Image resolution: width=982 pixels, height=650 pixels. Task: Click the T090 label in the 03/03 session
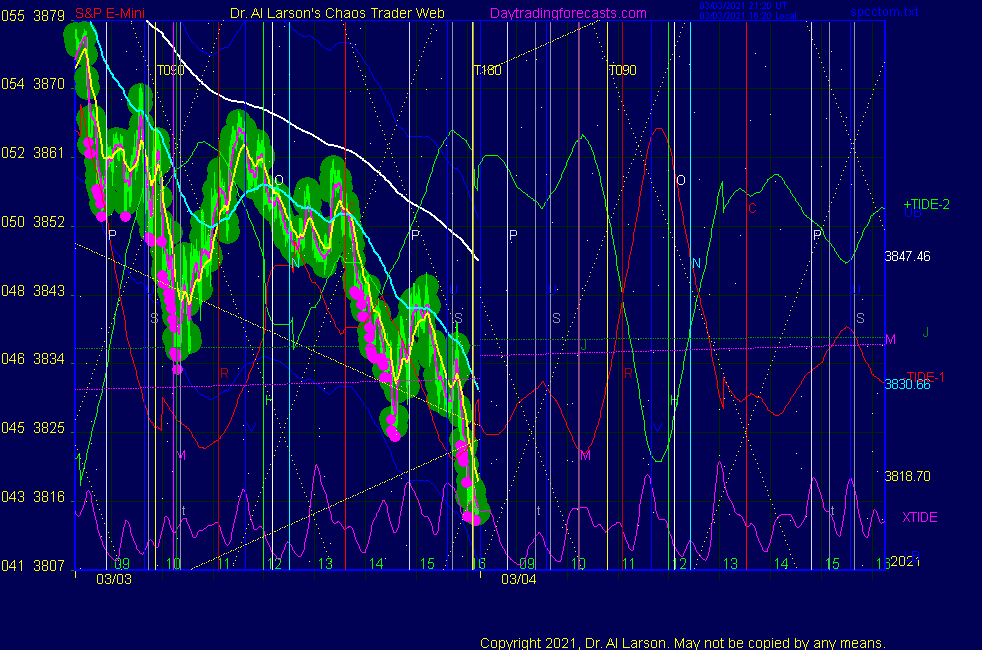pos(171,71)
